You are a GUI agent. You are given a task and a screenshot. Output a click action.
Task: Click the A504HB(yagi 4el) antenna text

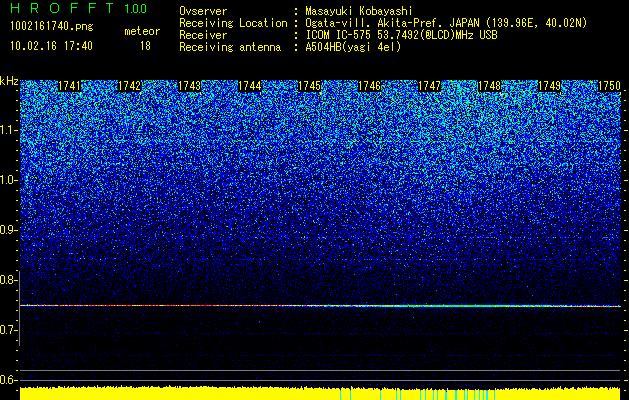pyautogui.click(x=353, y=47)
